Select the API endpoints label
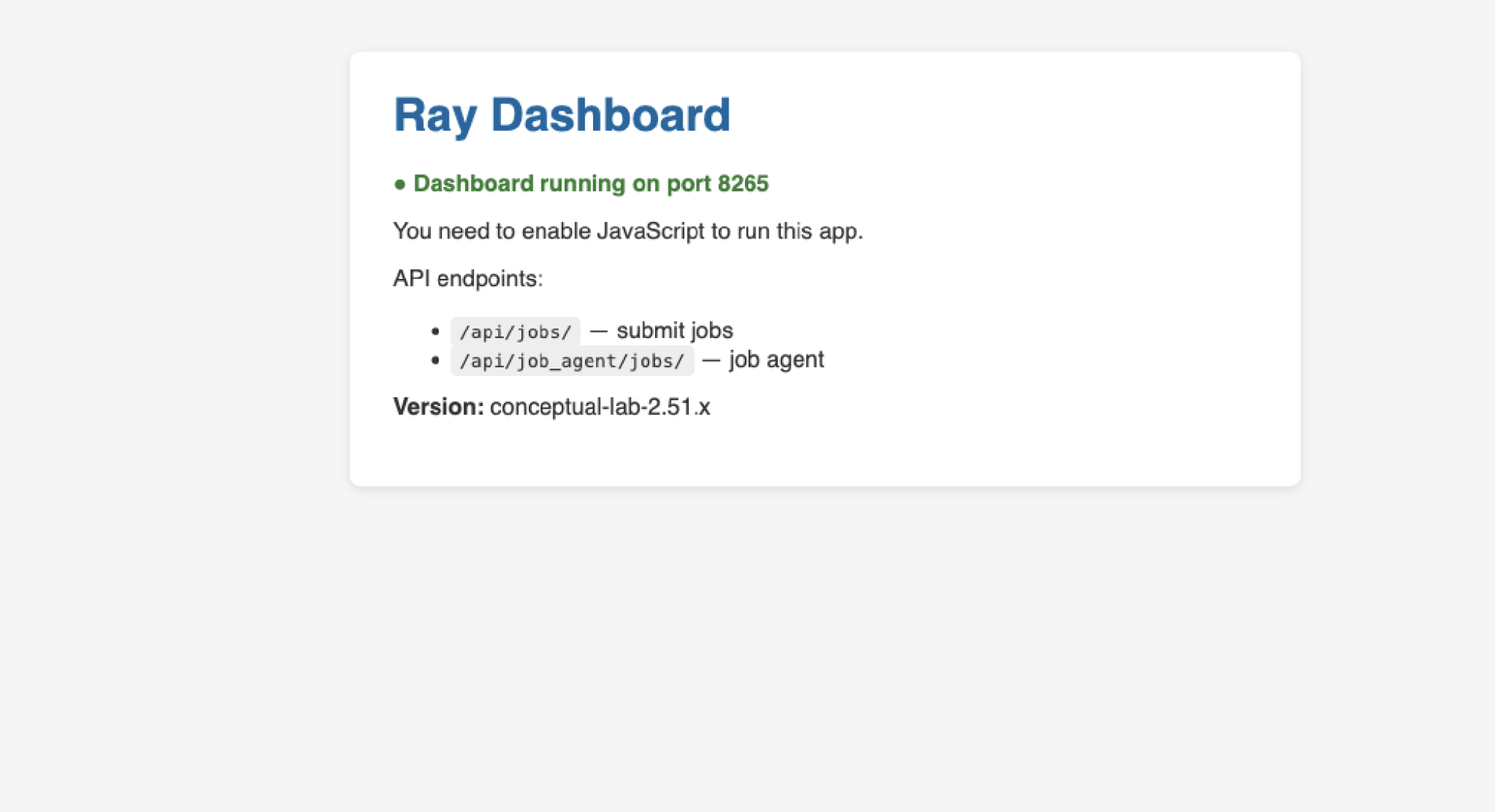Viewport: 1495px width, 812px height. (x=468, y=279)
